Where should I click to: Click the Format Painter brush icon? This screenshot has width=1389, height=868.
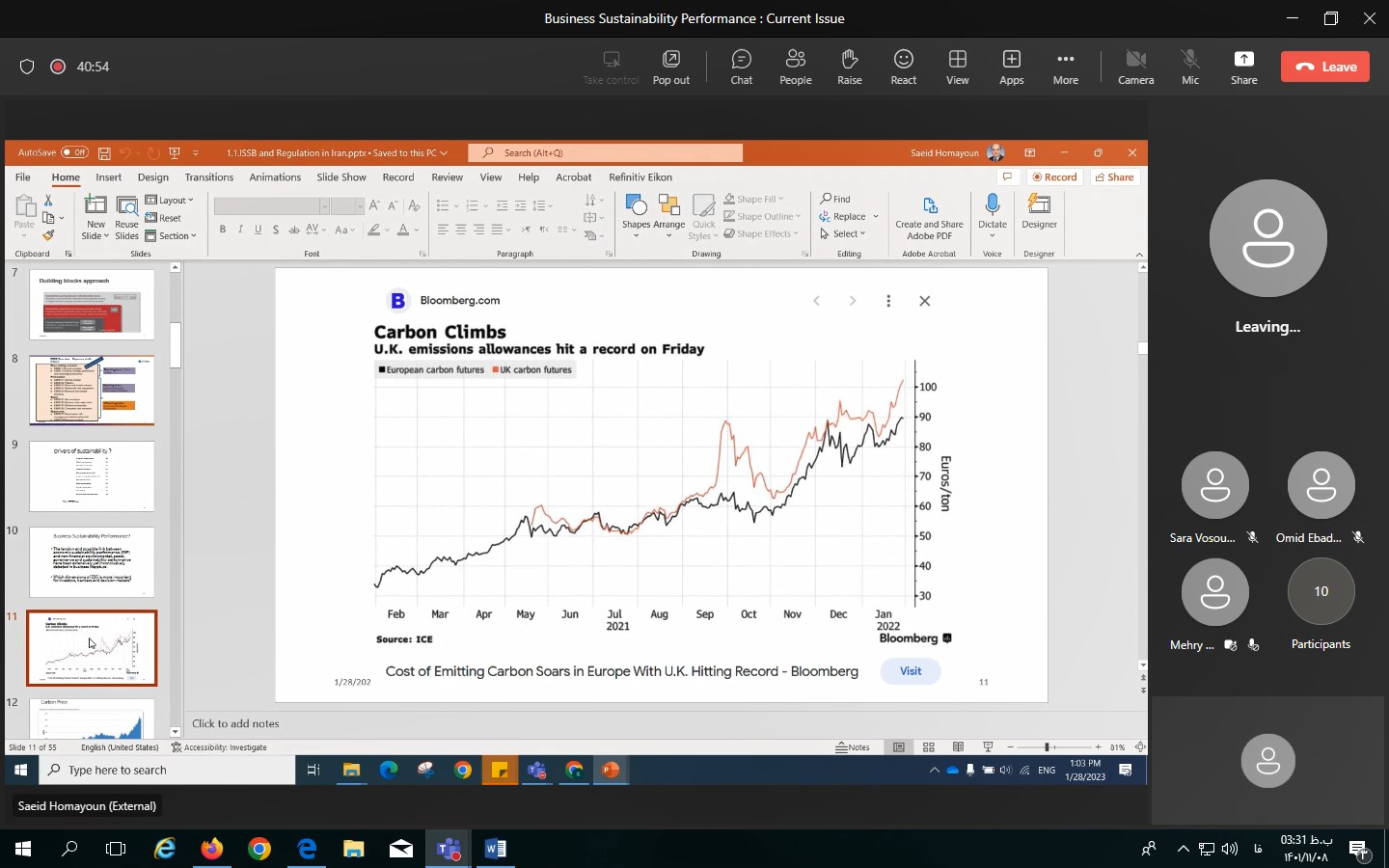pyautogui.click(x=48, y=235)
